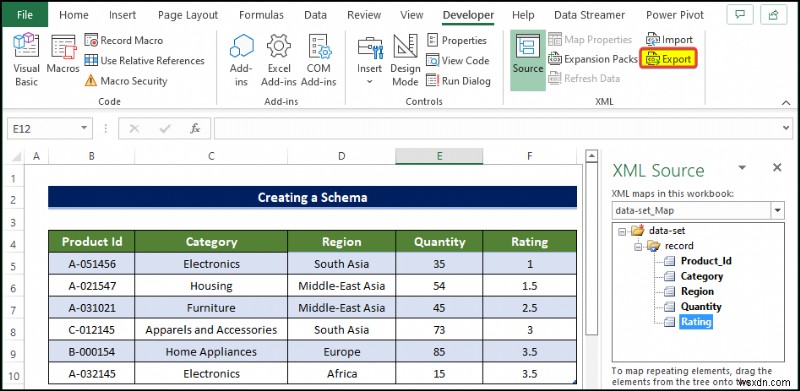Click the XML Export button
The width and height of the screenshot is (800, 391).
coord(669,59)
